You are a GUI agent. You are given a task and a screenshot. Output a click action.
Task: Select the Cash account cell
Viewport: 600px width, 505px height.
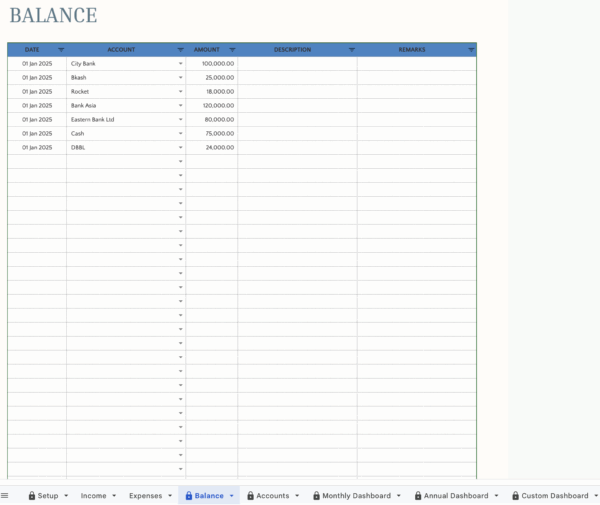click(120, 133)
